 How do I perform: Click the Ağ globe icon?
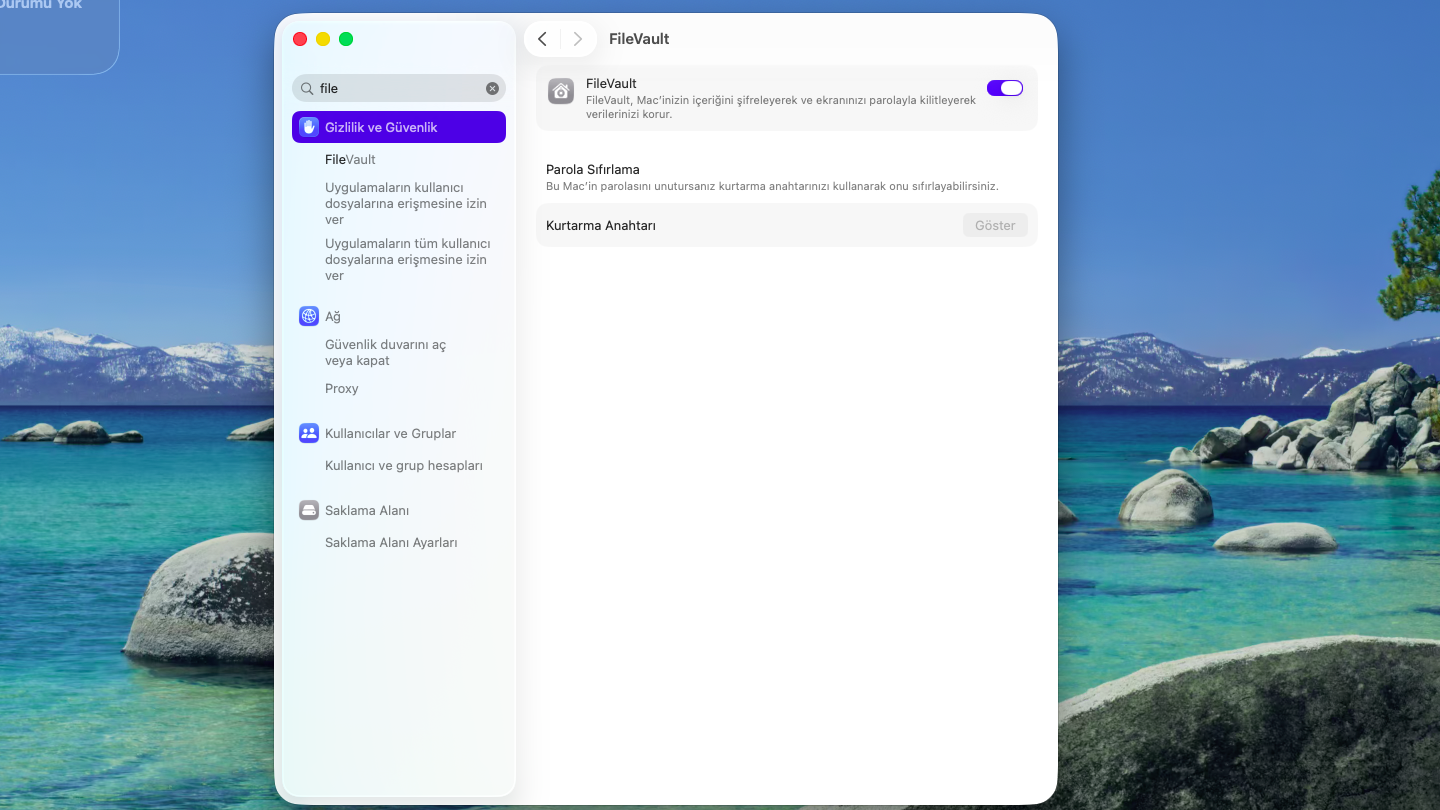[x=309, y=316]
